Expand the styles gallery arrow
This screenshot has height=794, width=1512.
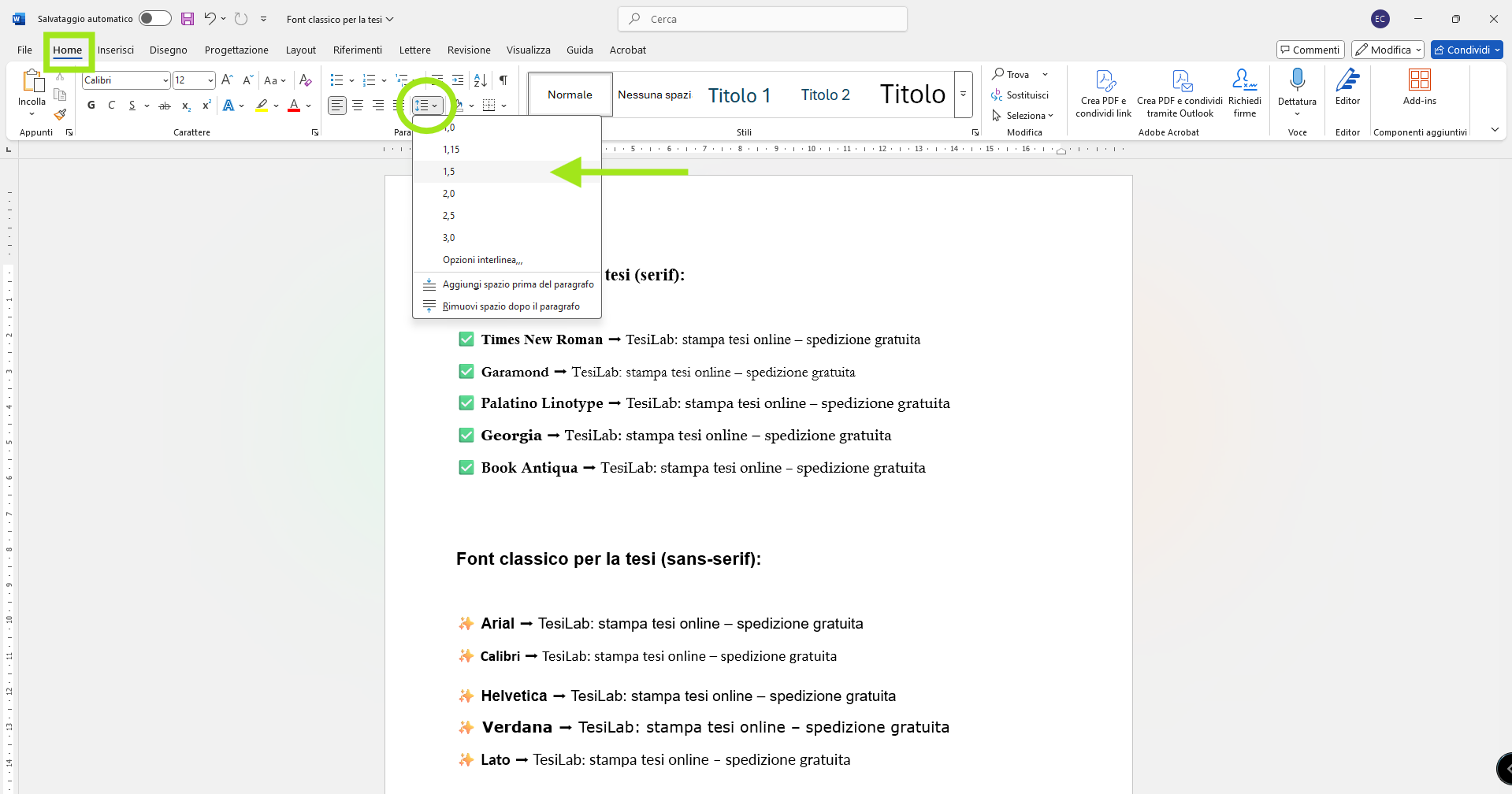click(963, 95)
